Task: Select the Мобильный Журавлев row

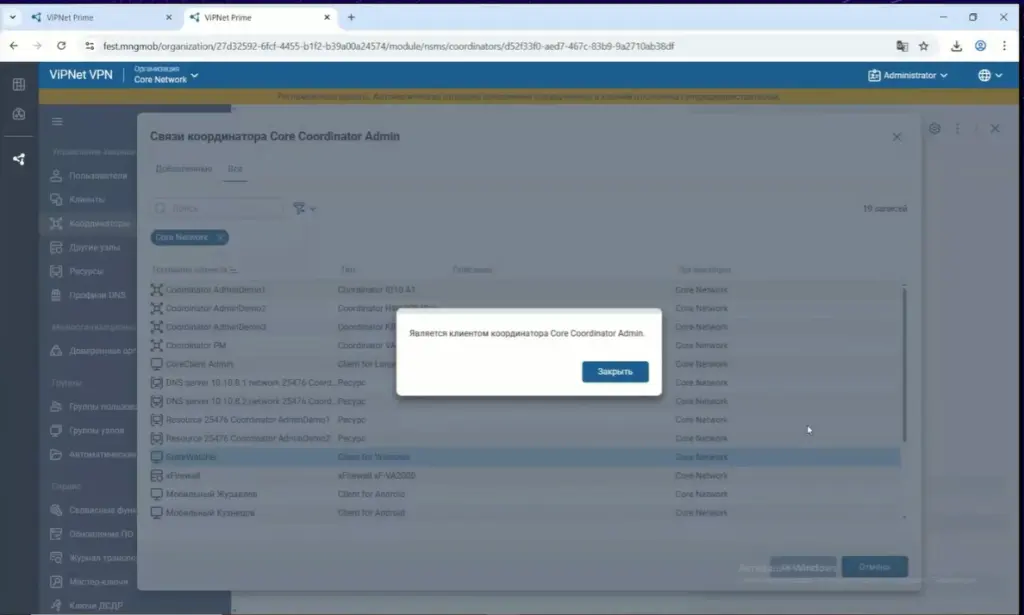Action: coord(525,494)
